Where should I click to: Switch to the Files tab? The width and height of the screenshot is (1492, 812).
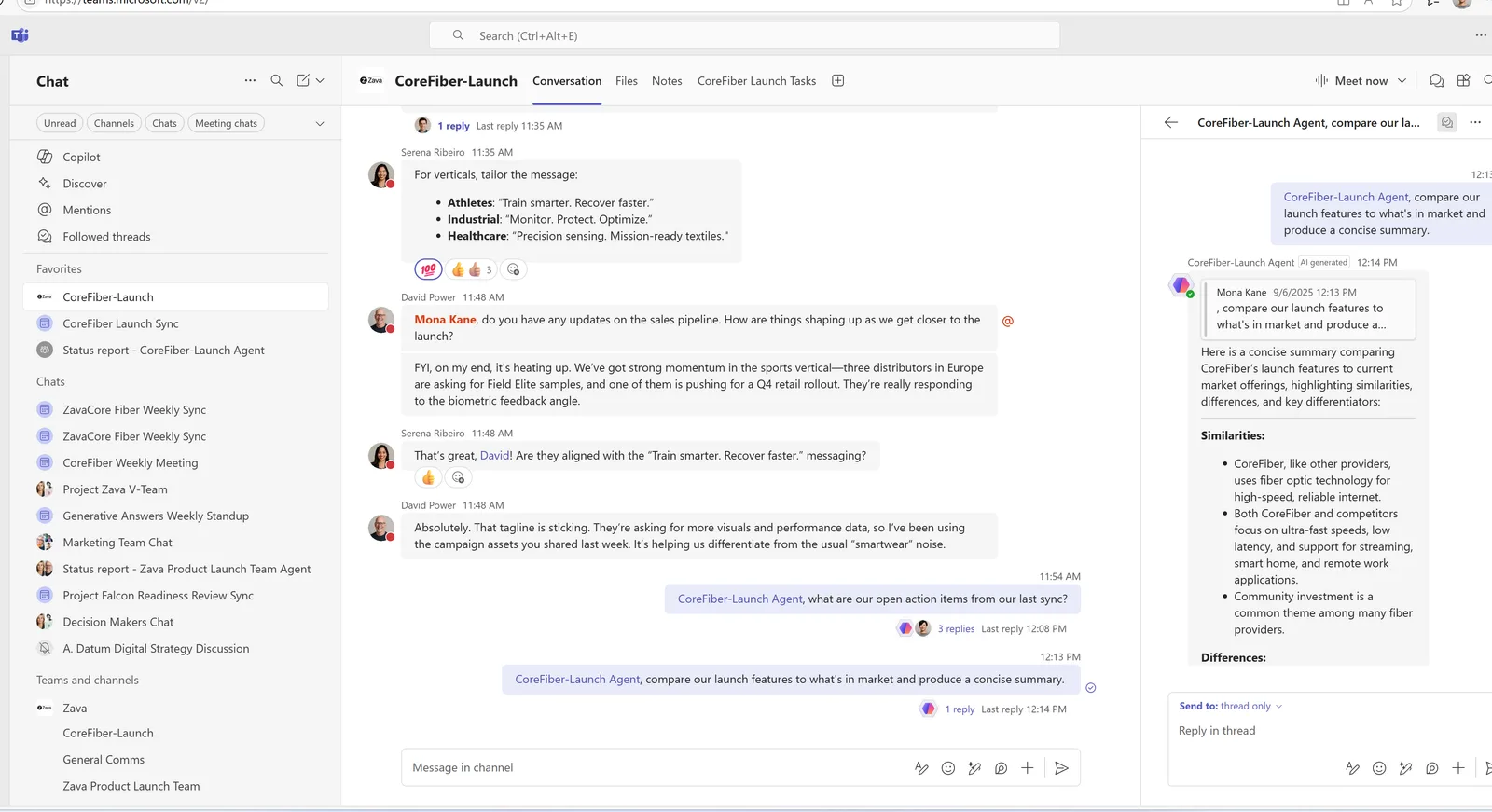(x=627, y=81)
